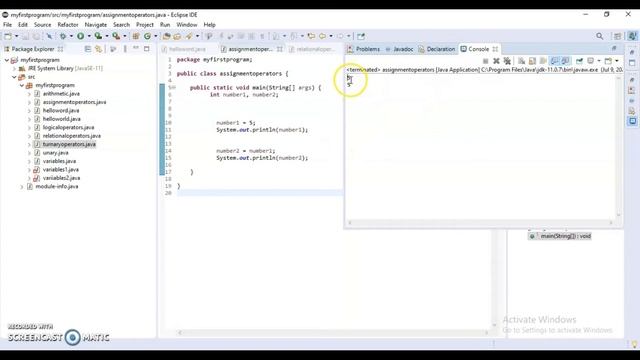Select turnaryoperators.java in Package Explorer
Viewport: 640px width, 360px height.
[x=69, y=144]
